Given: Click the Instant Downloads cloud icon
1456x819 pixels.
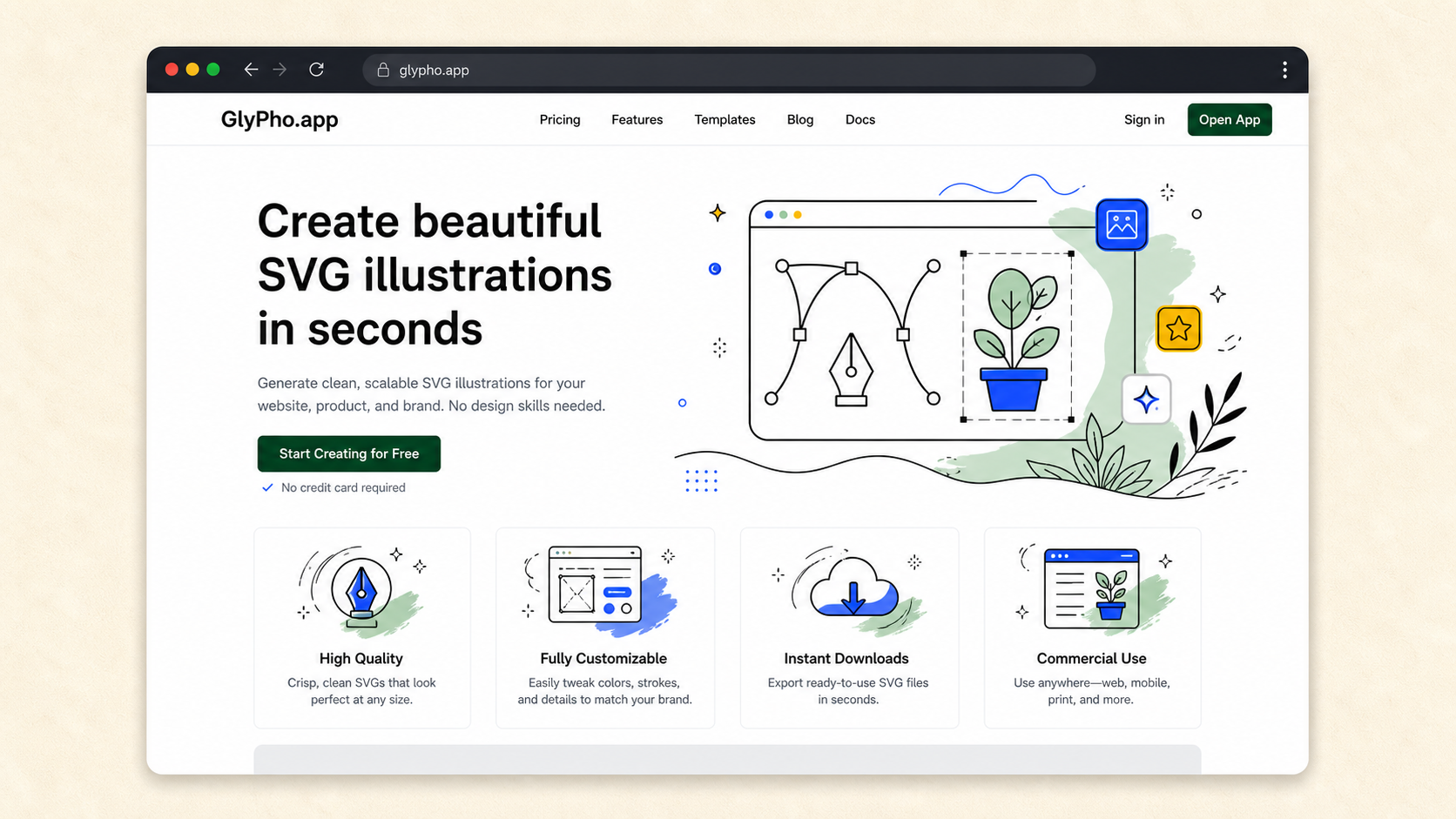Looking at the screenshot, I should (x=853, y=587).
